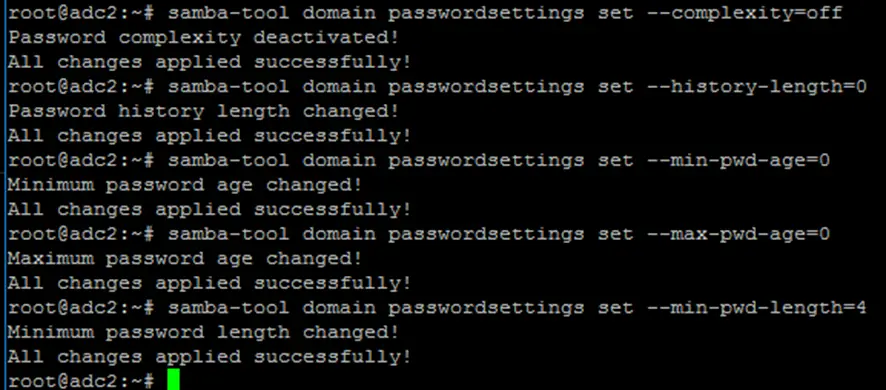The width and height of the screenshot is (886, 390).
Task: Click the first 'All changes applied successfully!' line
Action: 209,62
